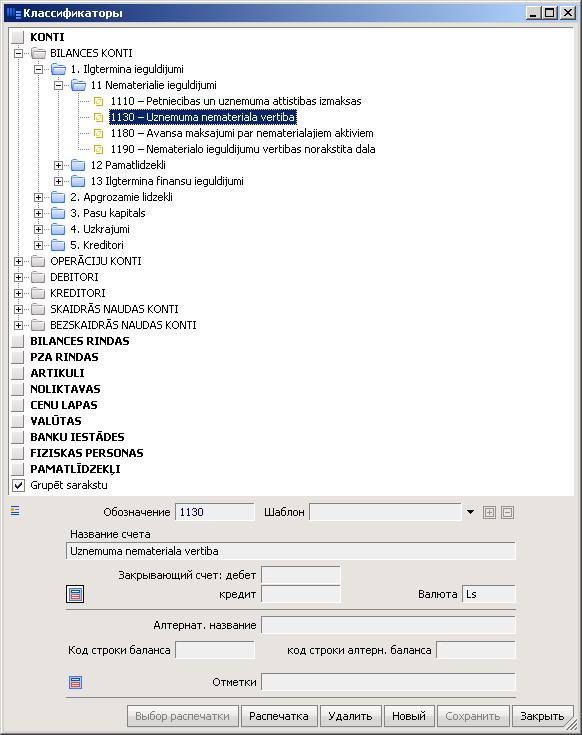The width and height of the screenshot is (582, 735).
Task: Click the red-blue icon beside Отметки
Action: click(75, 682)
